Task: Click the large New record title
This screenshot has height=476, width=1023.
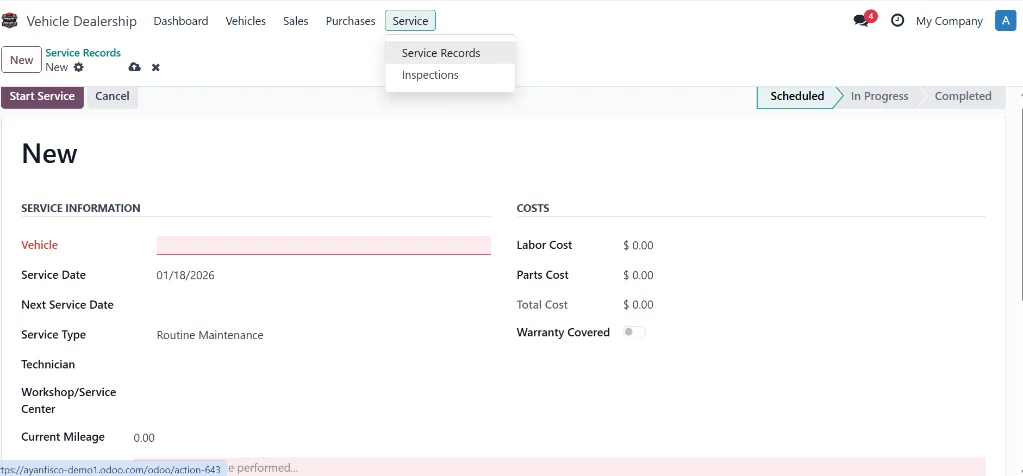Action: [50, 154]
